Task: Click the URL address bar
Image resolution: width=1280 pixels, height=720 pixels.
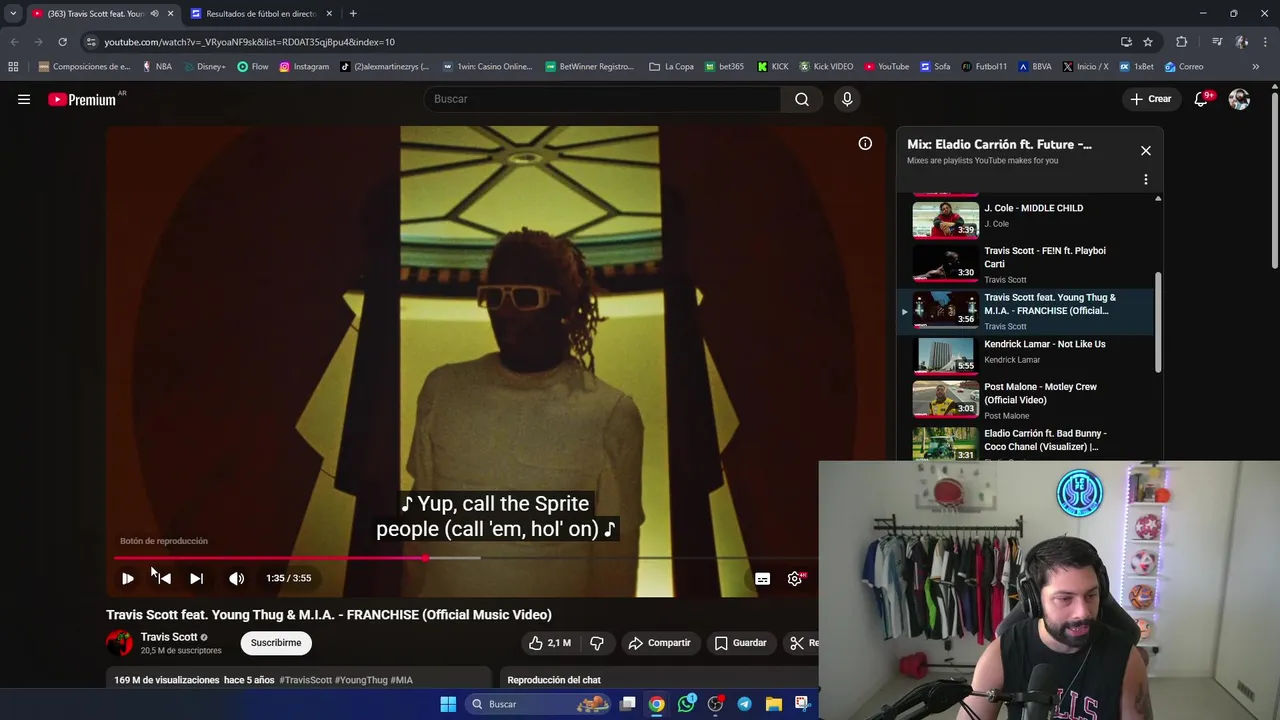Action: pos(600,42)
